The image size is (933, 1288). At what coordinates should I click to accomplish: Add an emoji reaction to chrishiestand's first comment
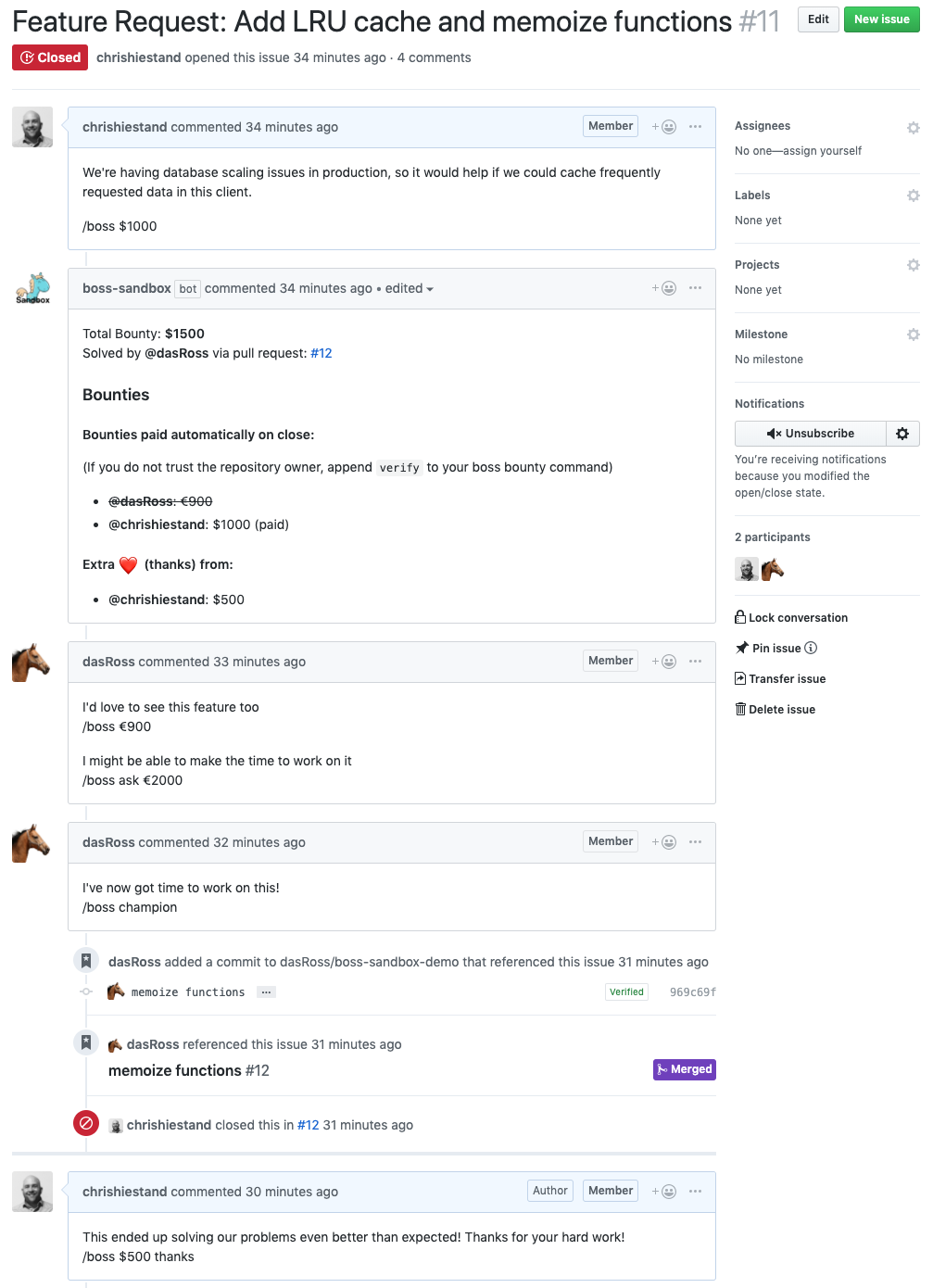tap(664, 127)
